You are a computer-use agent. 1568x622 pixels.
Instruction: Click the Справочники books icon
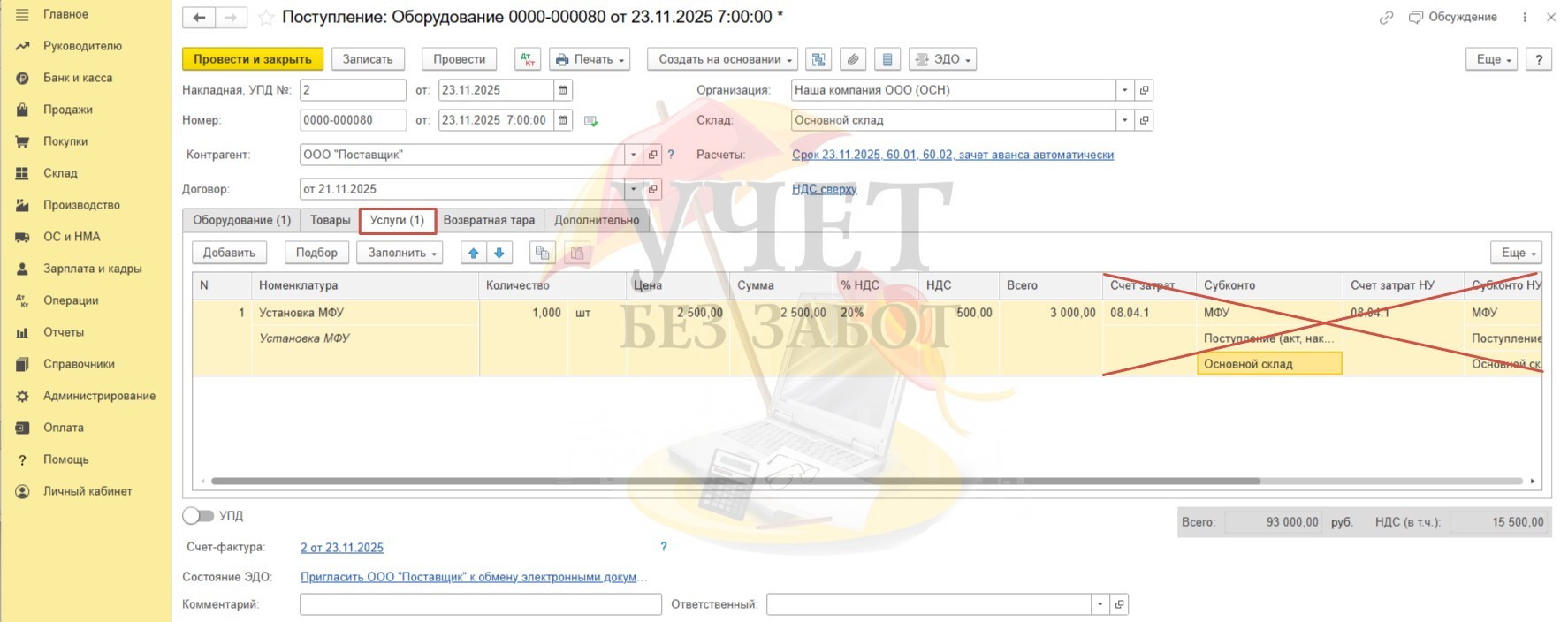pos(23,364)
